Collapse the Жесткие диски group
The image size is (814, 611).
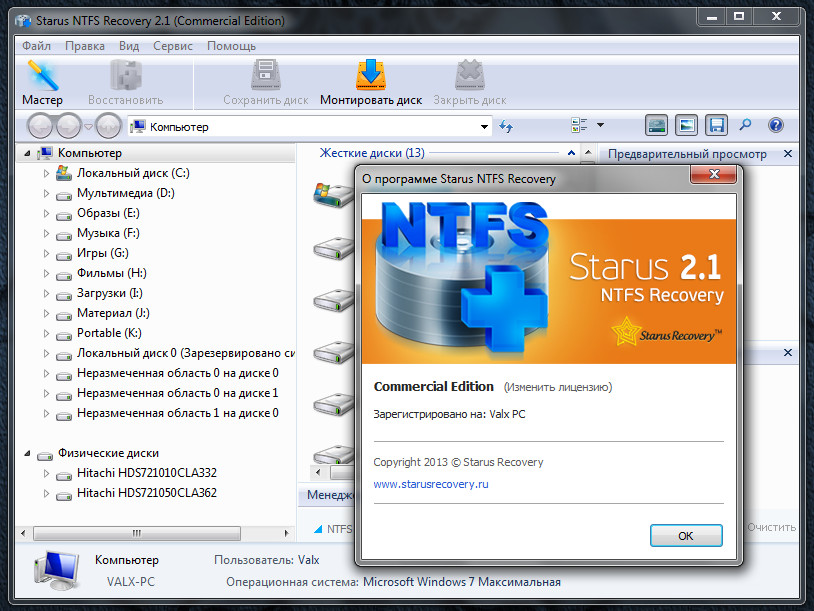click(x=571, y=153)
